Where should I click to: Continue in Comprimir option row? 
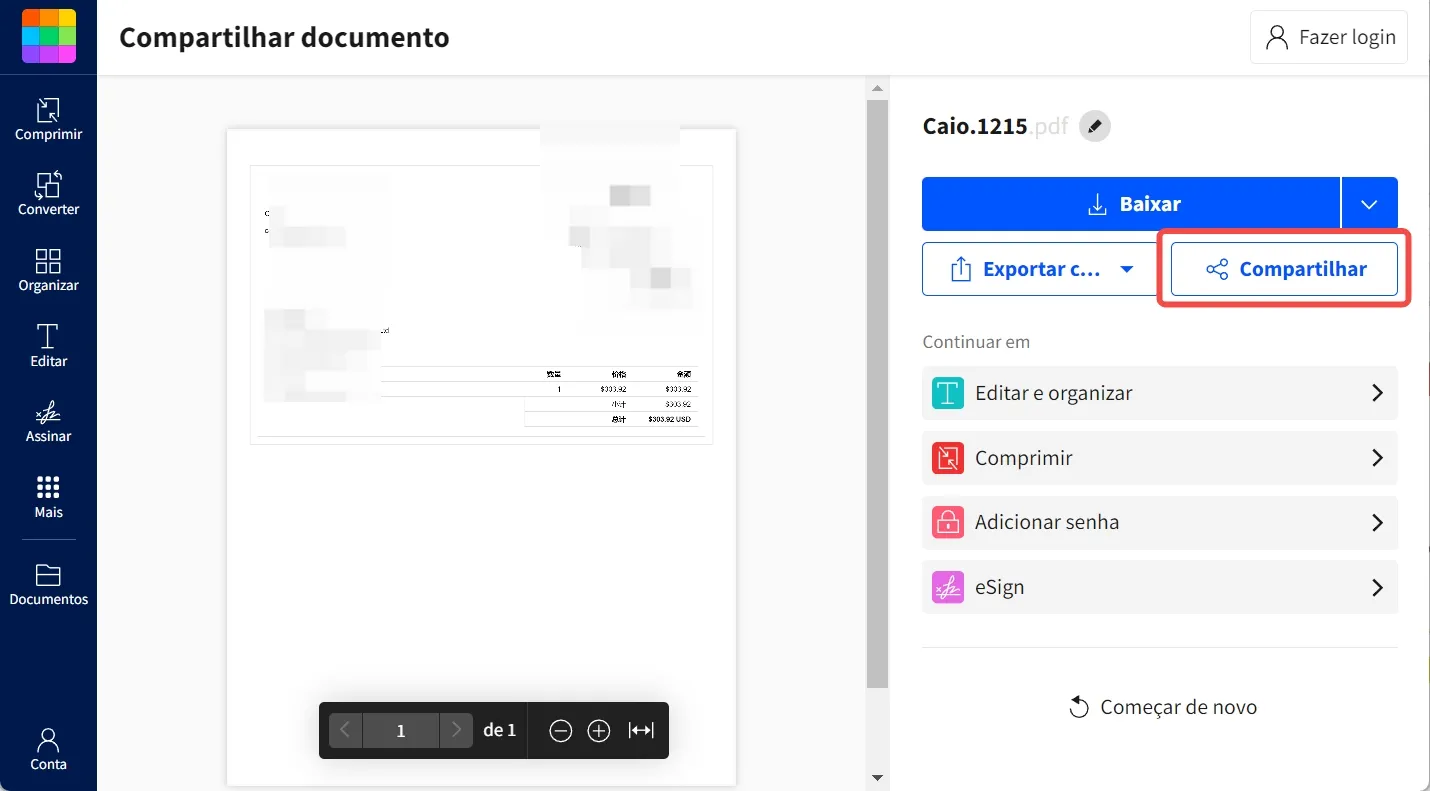[x=1160, y=458]
